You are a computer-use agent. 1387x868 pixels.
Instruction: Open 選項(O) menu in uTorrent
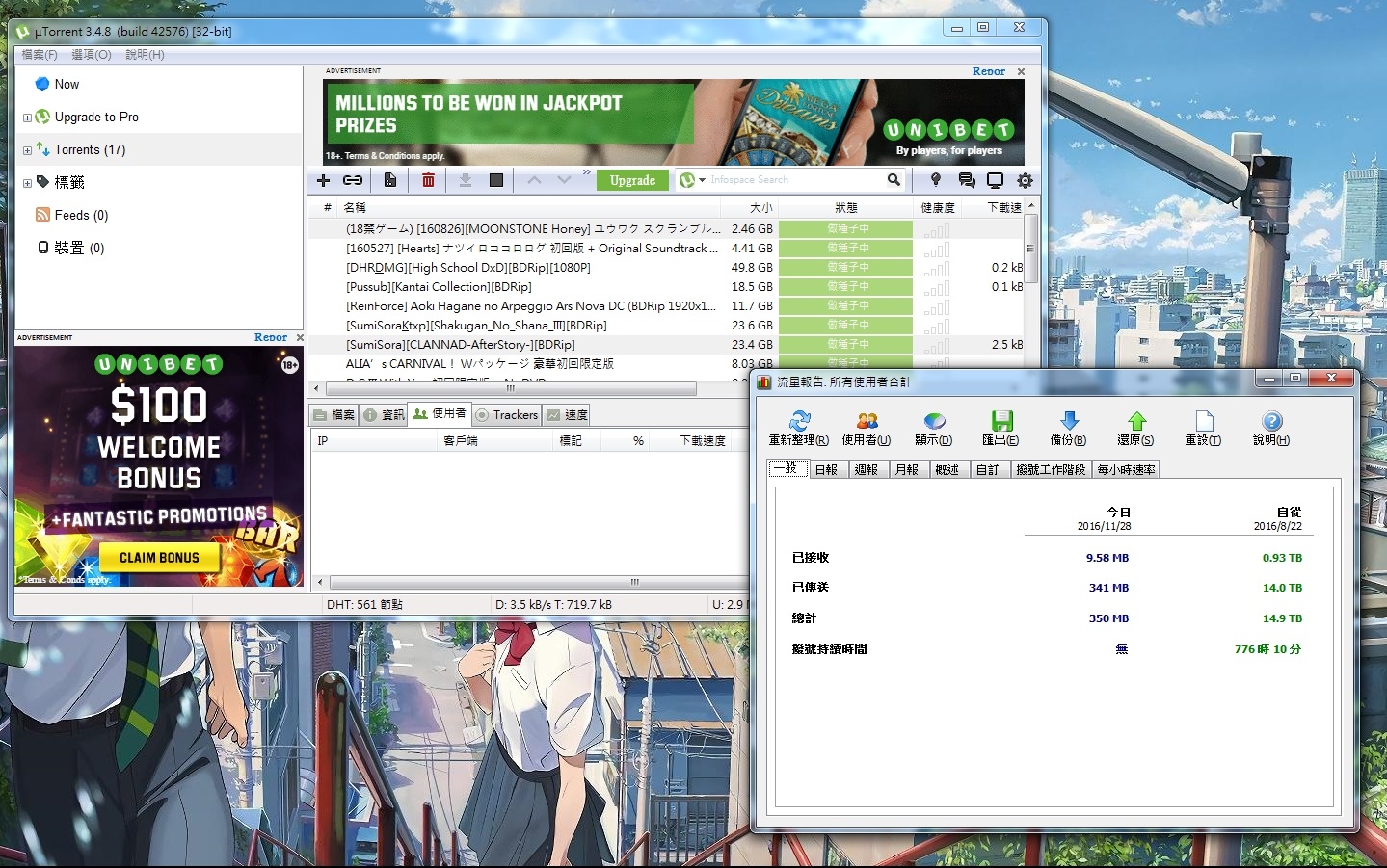92,55
